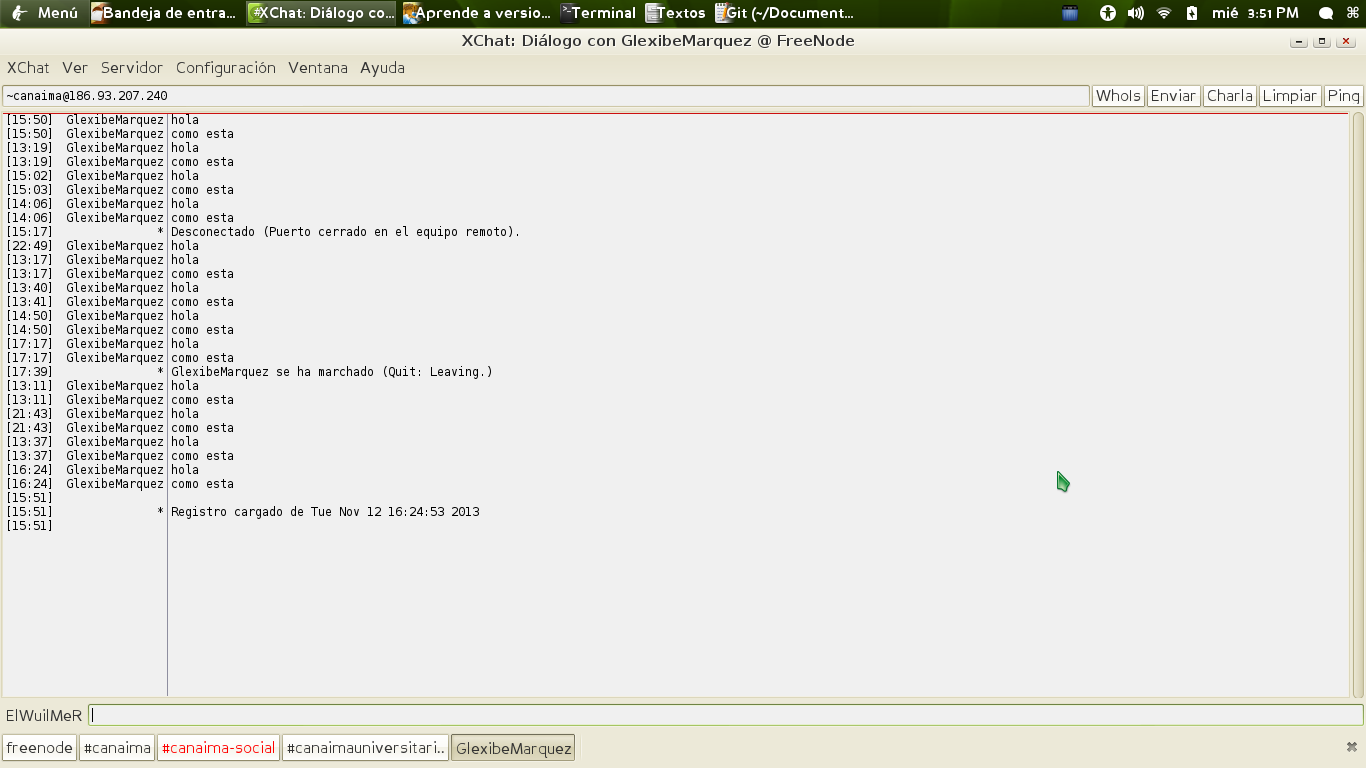Screen dimensions: 1366x768
Task: Click the battery status icon
Action: point(1191,13)
